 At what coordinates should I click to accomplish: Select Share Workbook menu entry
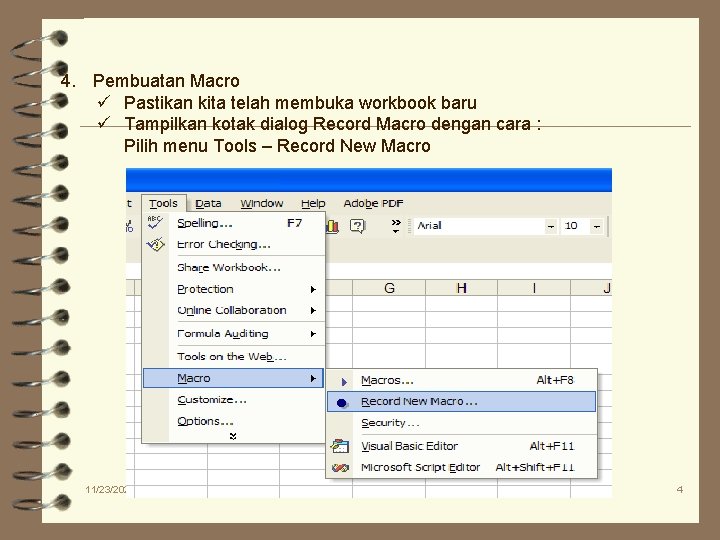(233, 268)
